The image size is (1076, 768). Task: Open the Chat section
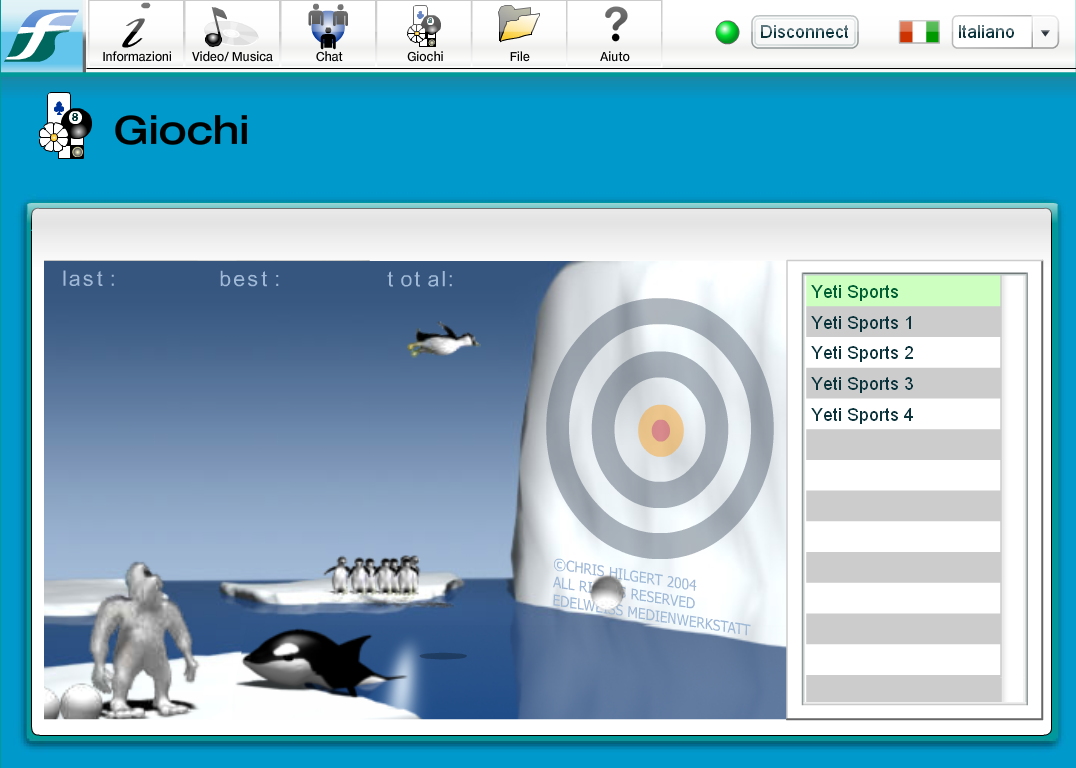coord(329,34)
